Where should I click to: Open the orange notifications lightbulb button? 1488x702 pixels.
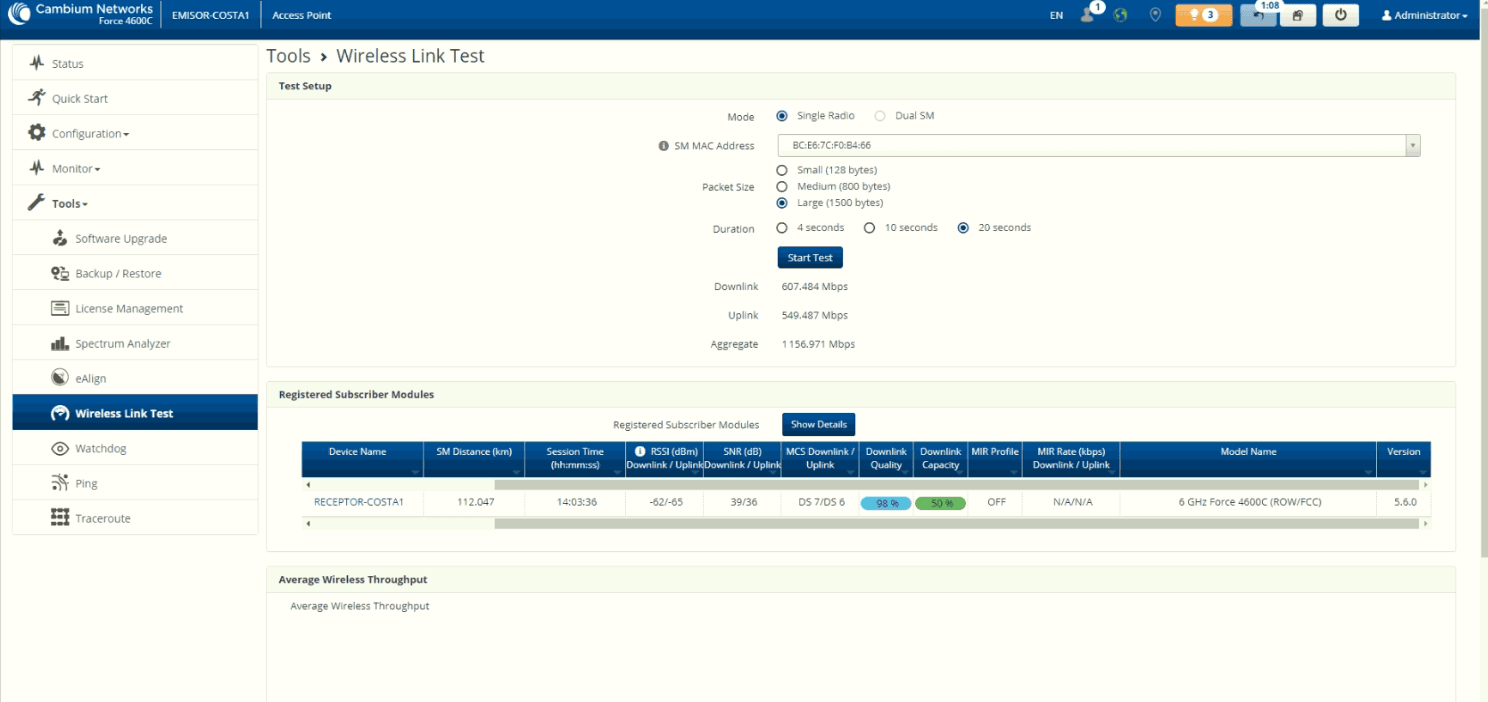(x=1203, y=15)
